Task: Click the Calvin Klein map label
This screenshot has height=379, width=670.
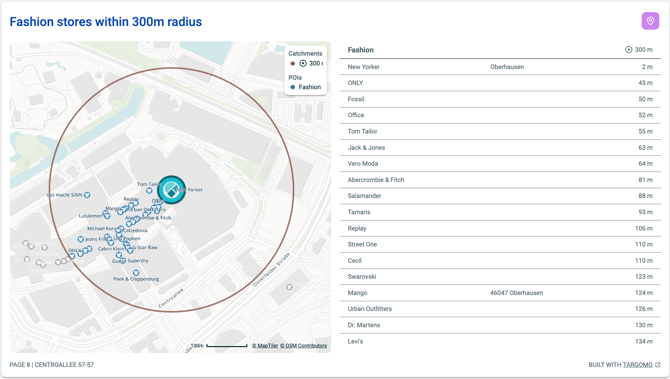Action: tap(111, 249)
